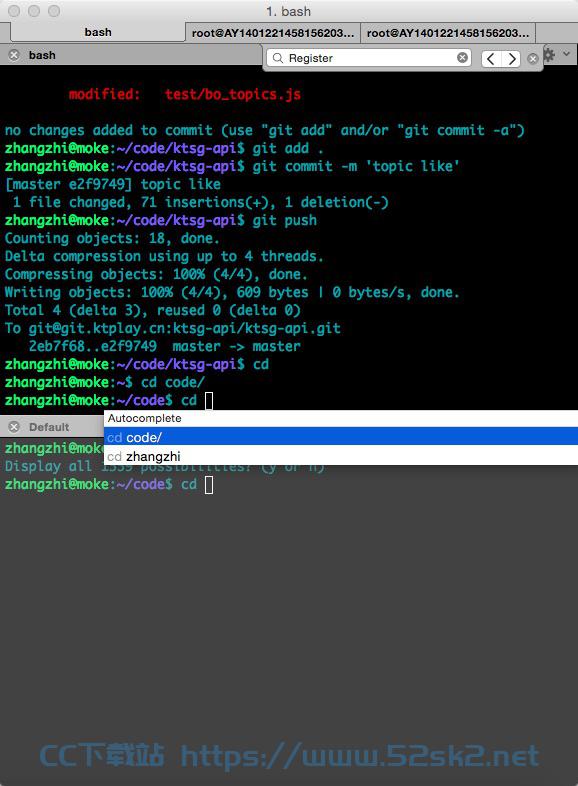Viewport: 578px width, 786px height.
Task: Close the Default pane
Action: tap(14, 427)
